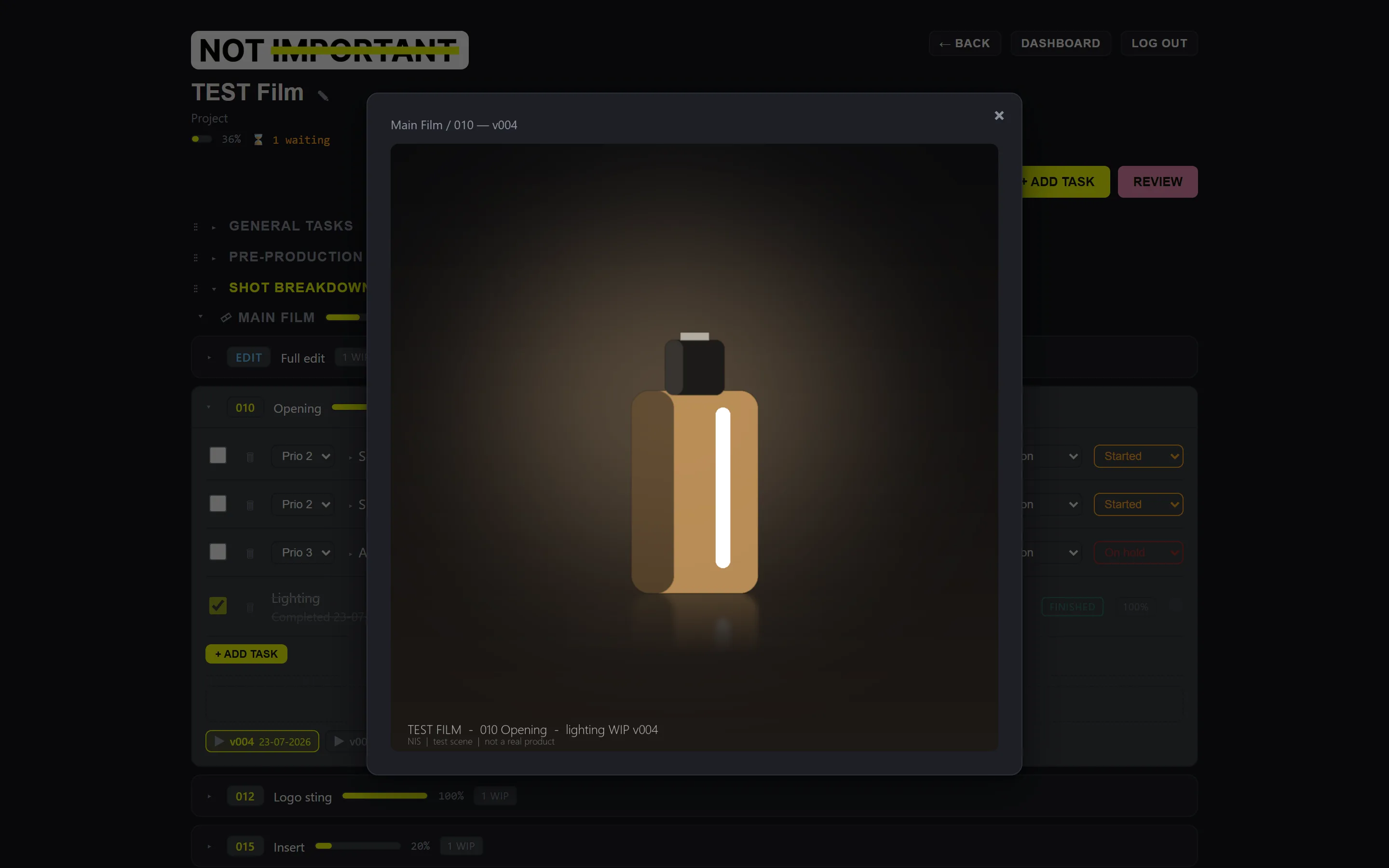Click the 010 shot number tag

pyautogui.click(x=245, y=408)
